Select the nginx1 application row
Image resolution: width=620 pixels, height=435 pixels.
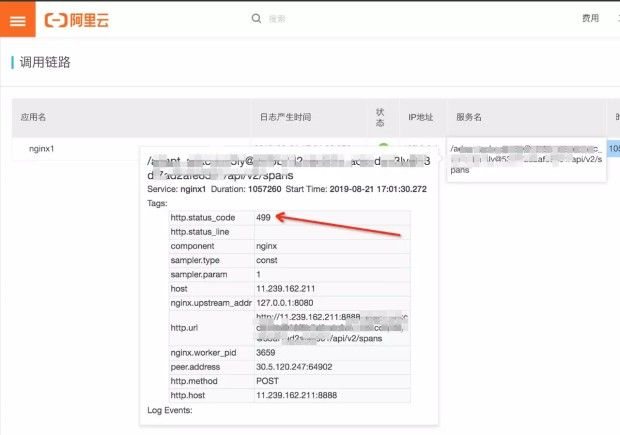coord(42,149)
